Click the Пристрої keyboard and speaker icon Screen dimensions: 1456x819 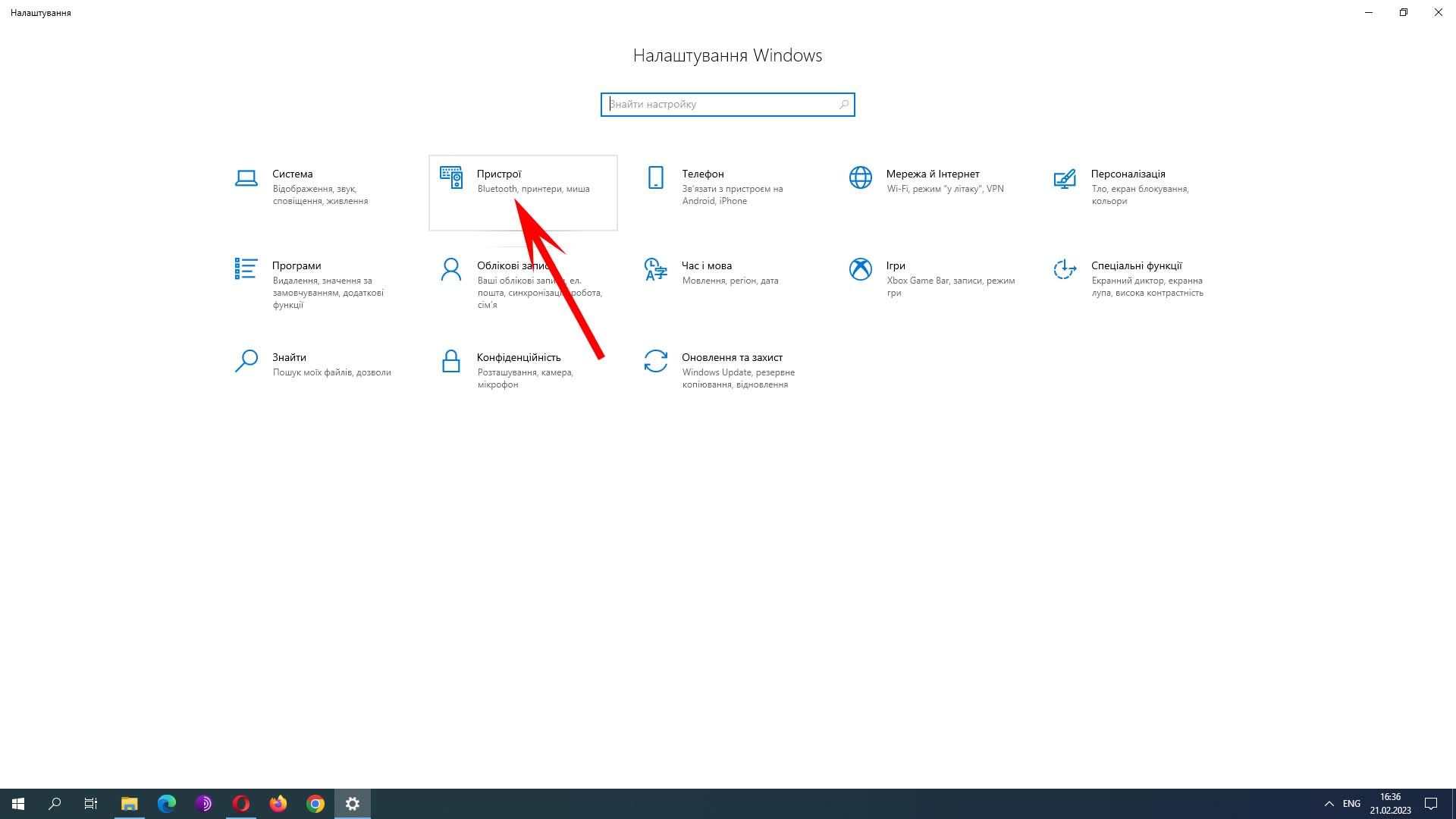(451, 177)
